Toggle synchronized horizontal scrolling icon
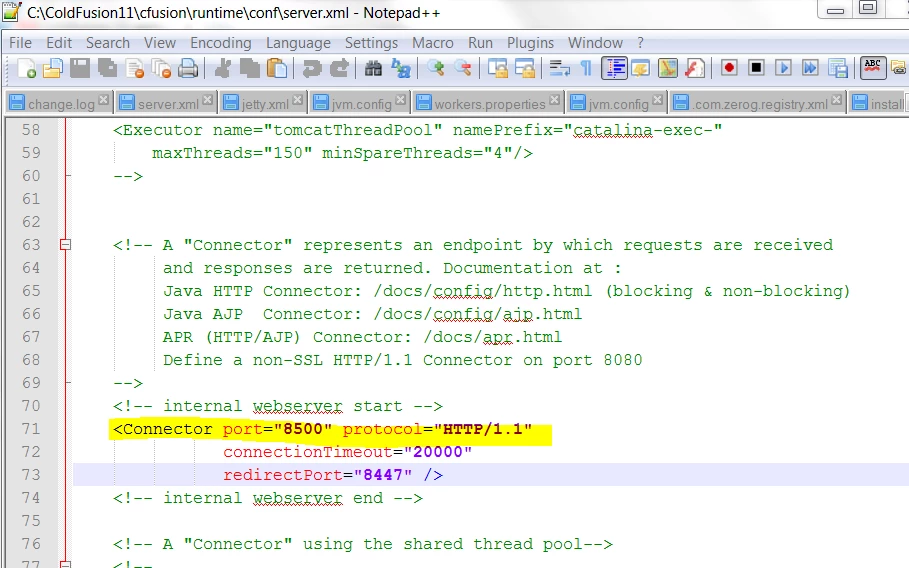The image size is (909, 568). coord(525,68)
